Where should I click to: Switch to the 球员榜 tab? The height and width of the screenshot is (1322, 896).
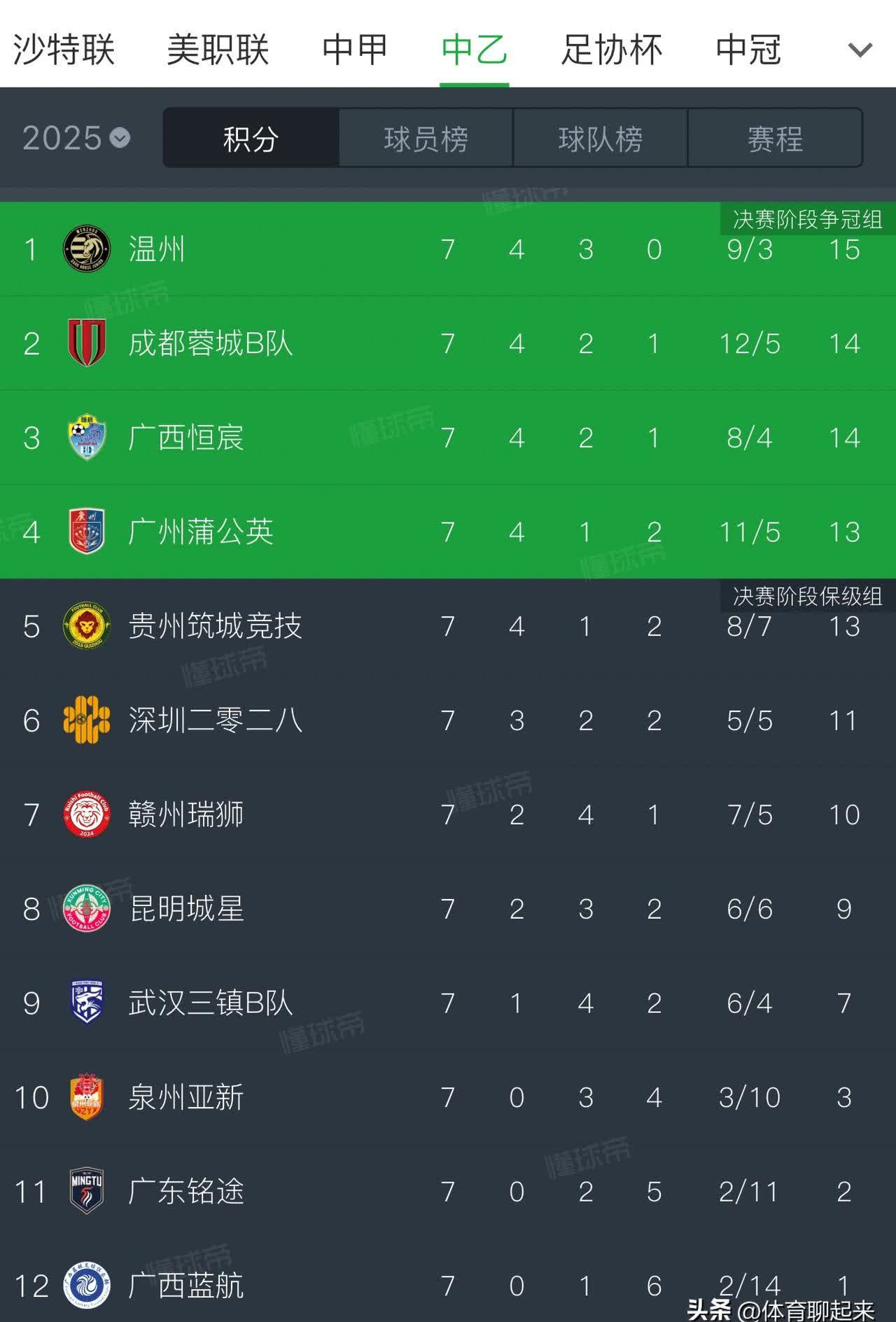(426, 138)
